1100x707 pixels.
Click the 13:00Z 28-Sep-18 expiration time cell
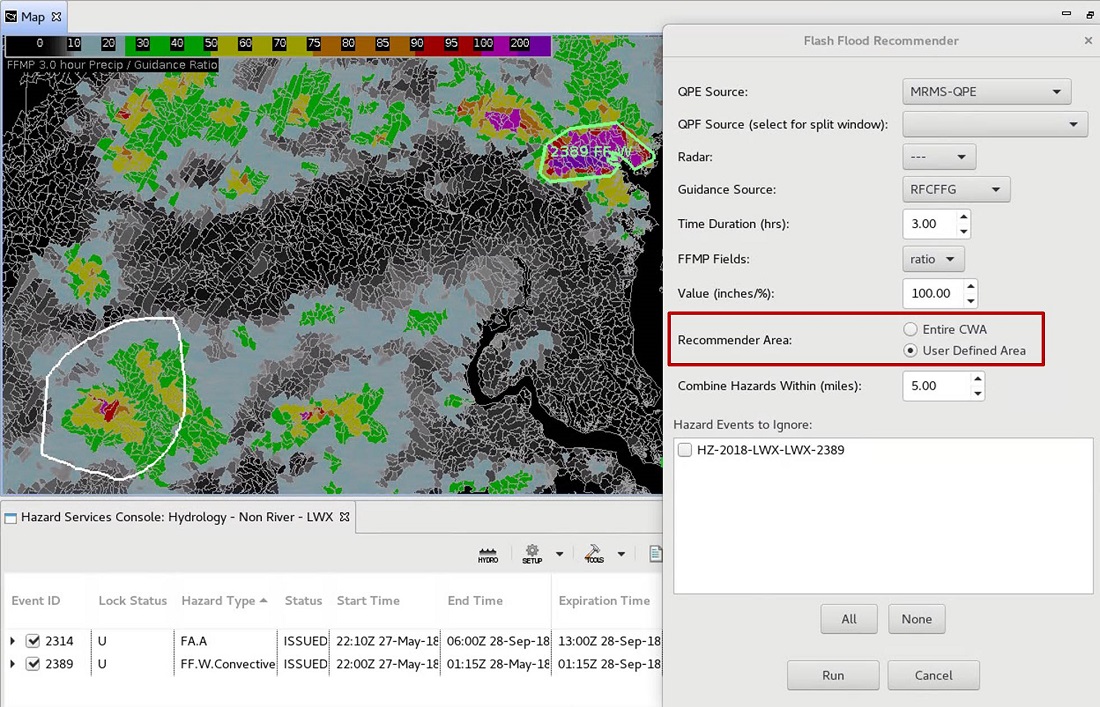click(x=609, y=641)
